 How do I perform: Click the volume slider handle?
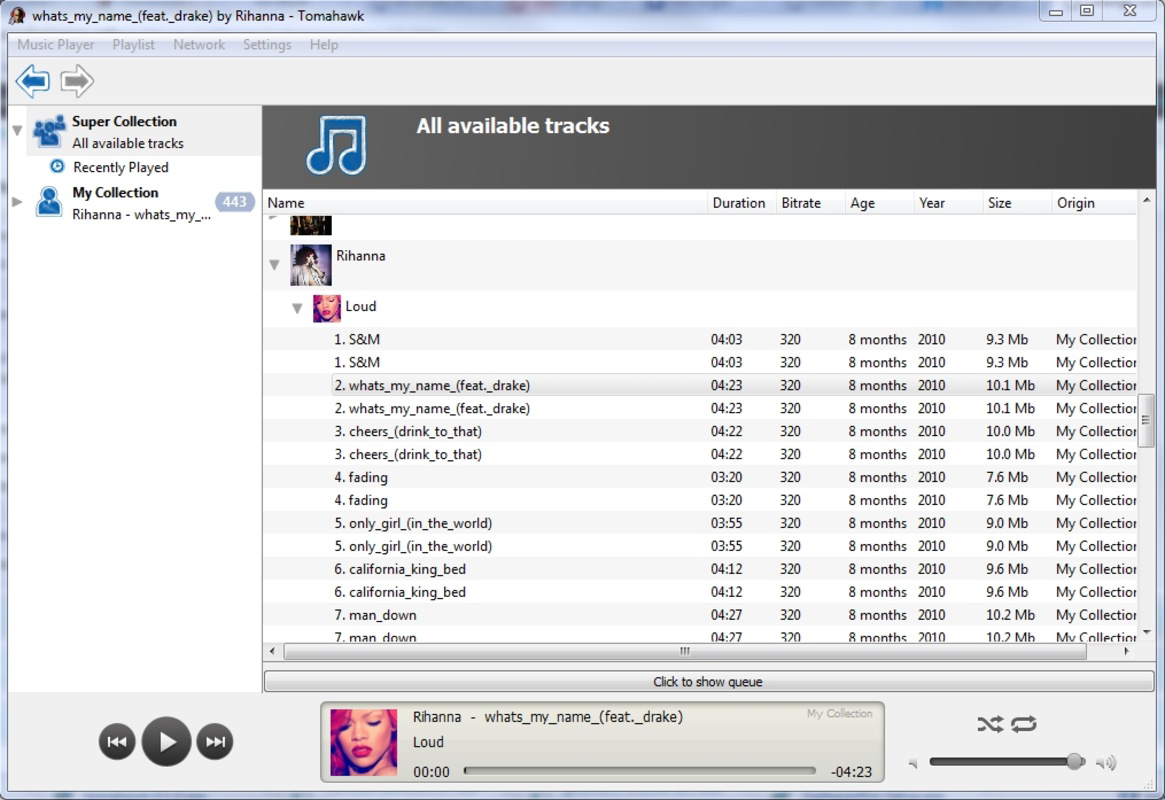tap(1074, 761)
